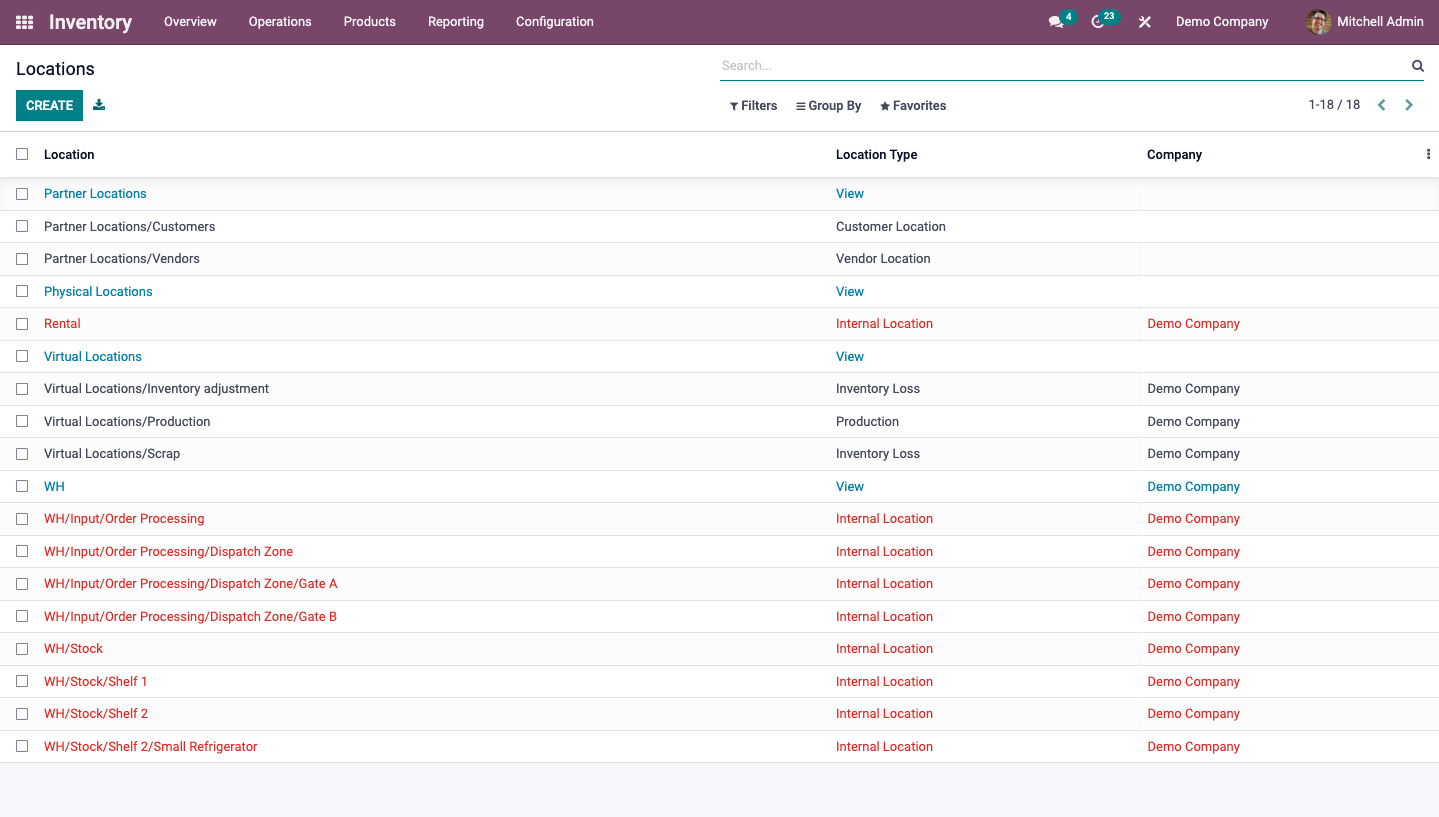Open Virtual Locations/Production row
Viewport: 1439px width, 817px height.
719,421
